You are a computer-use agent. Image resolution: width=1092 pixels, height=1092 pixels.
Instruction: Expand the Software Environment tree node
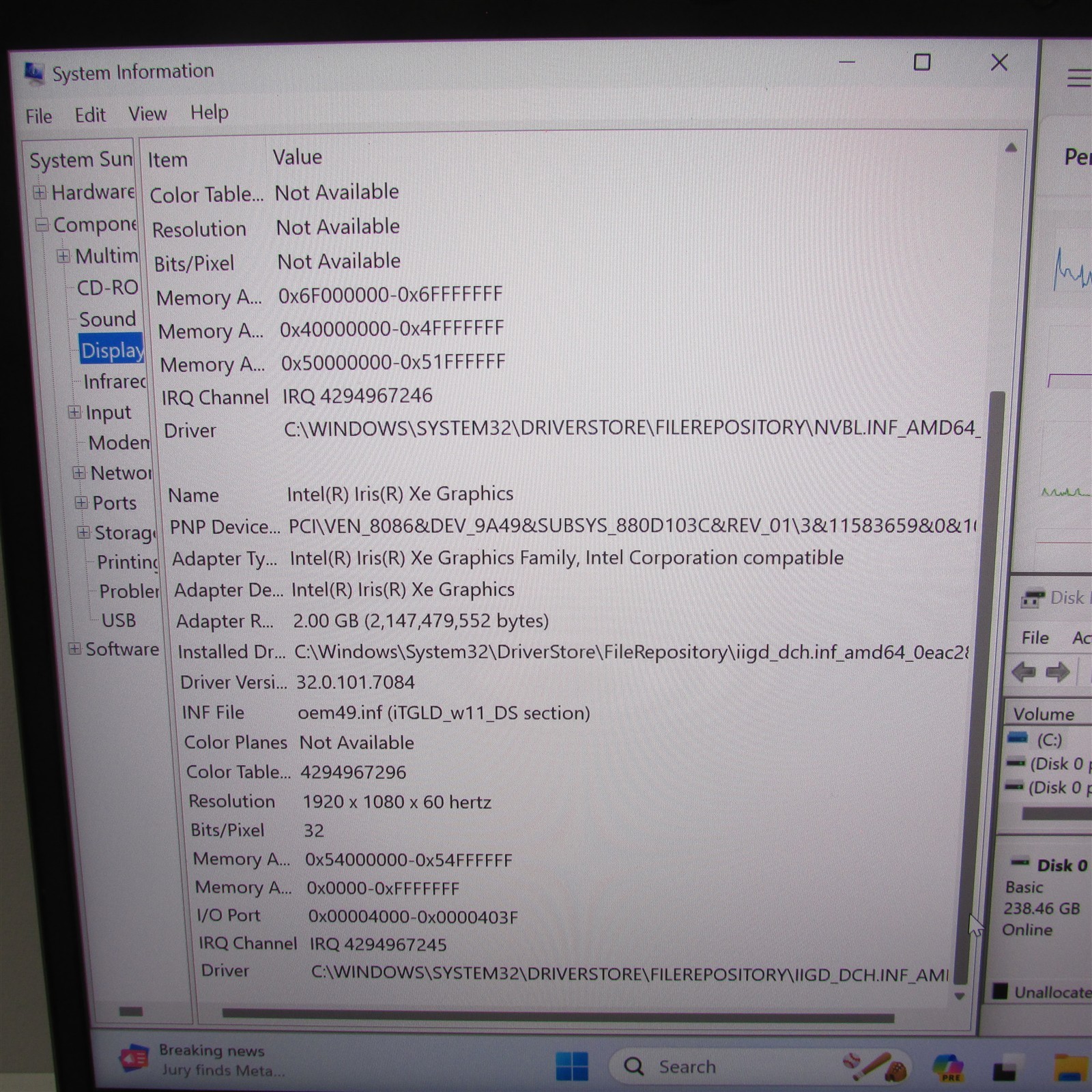(74, 648)
